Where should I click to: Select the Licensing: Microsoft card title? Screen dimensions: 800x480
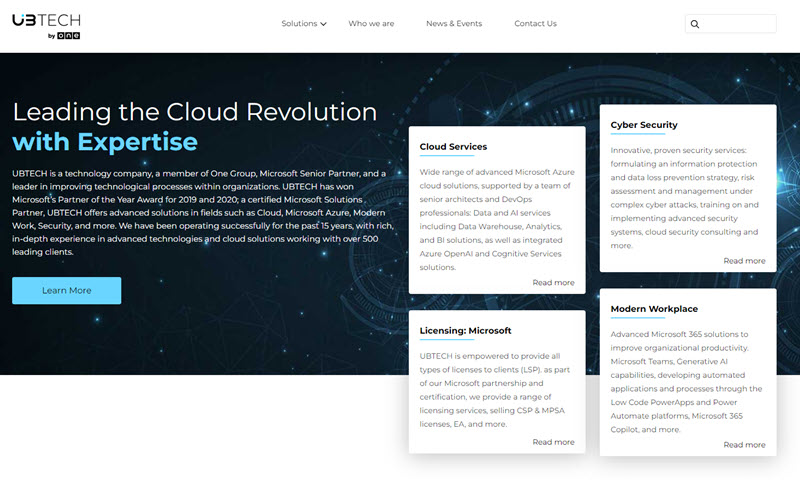pyautogui.click(x=465, y=331)
